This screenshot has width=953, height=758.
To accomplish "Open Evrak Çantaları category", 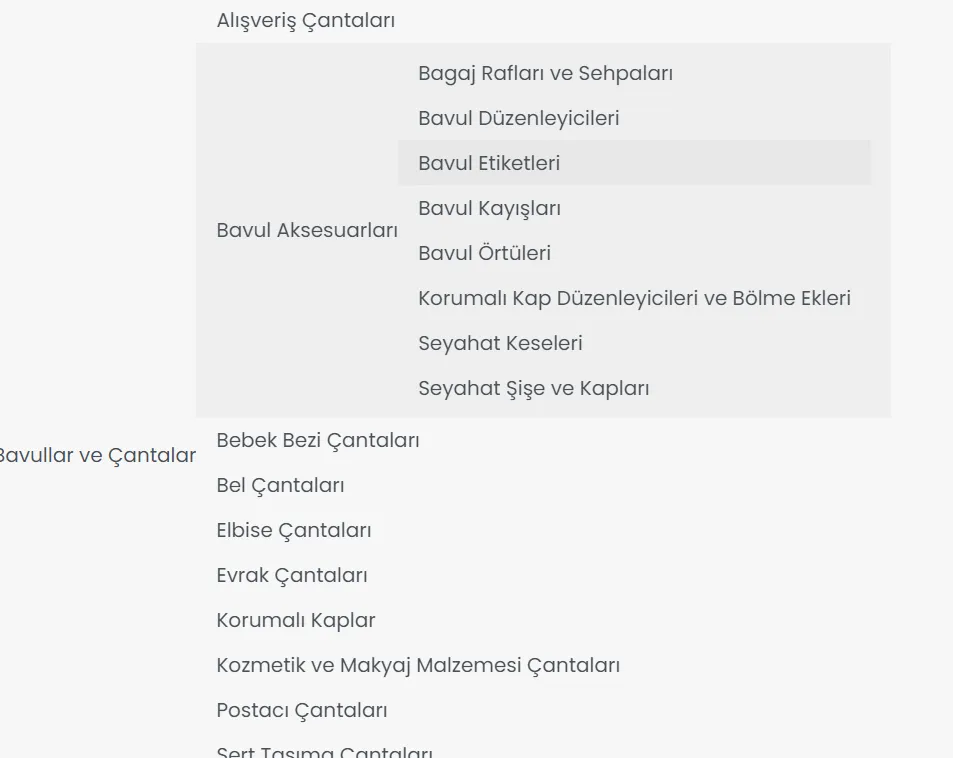I will 292,575.
